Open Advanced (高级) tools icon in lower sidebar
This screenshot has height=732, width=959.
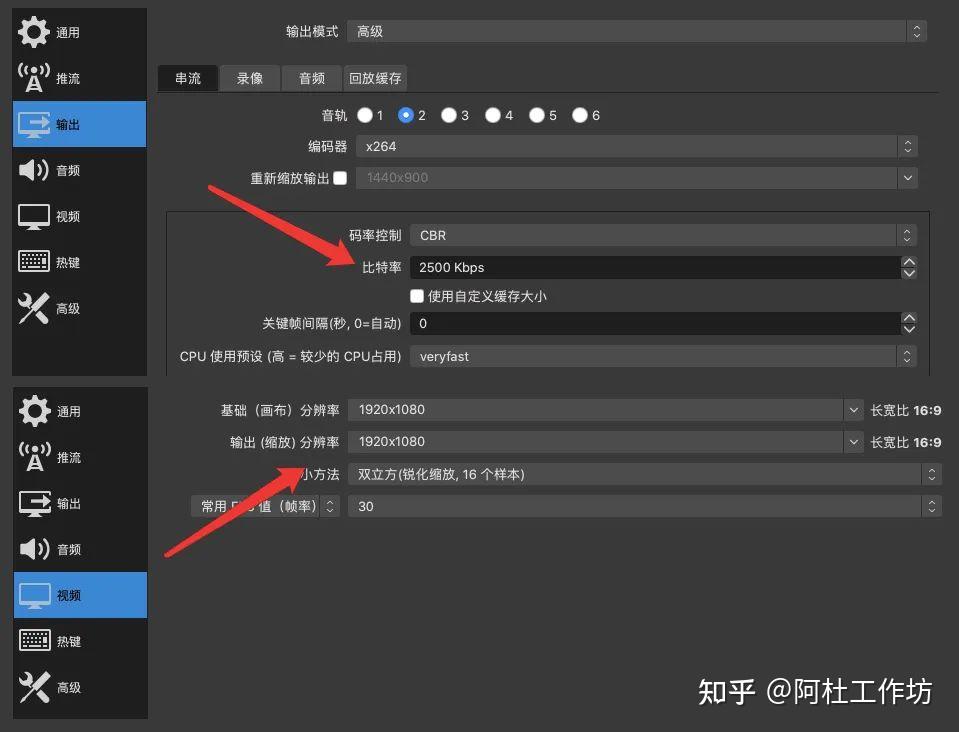click(x=34, y=687)
